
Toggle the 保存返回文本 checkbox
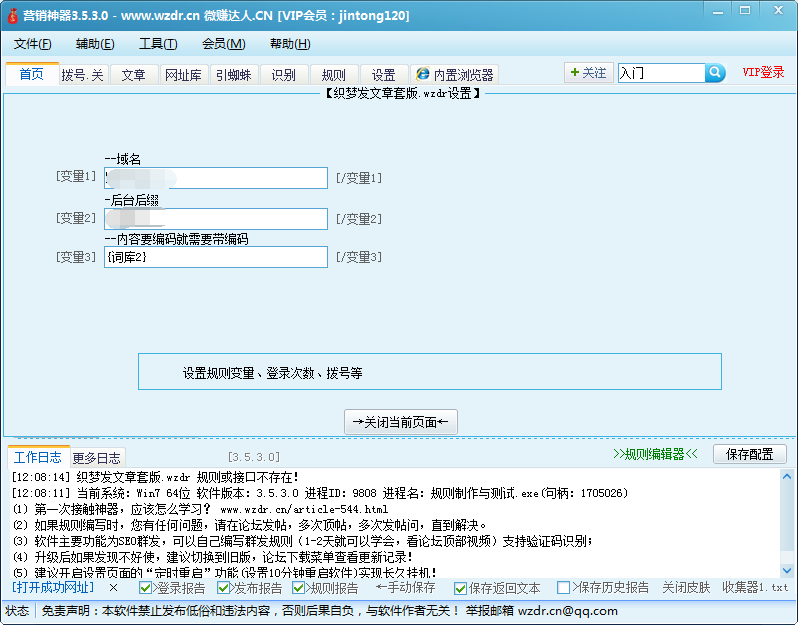(461, 588)
